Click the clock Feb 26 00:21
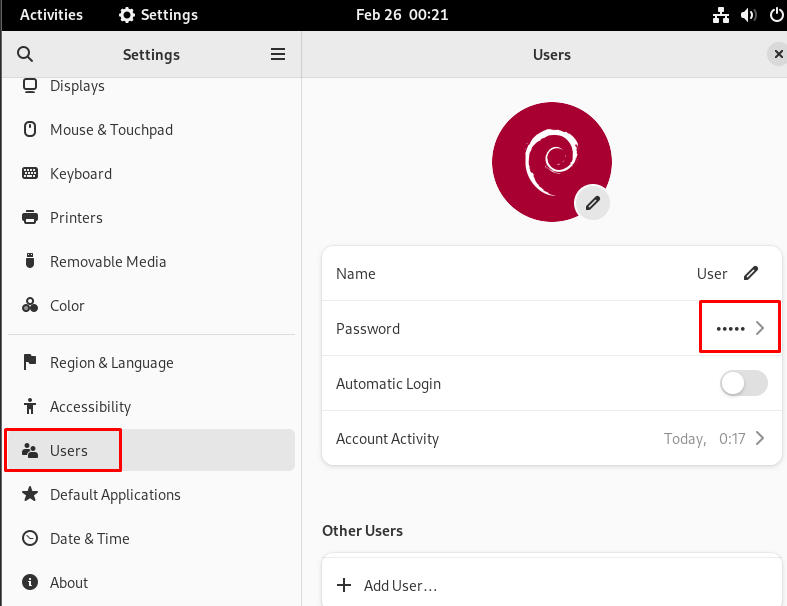 (402, 15)
